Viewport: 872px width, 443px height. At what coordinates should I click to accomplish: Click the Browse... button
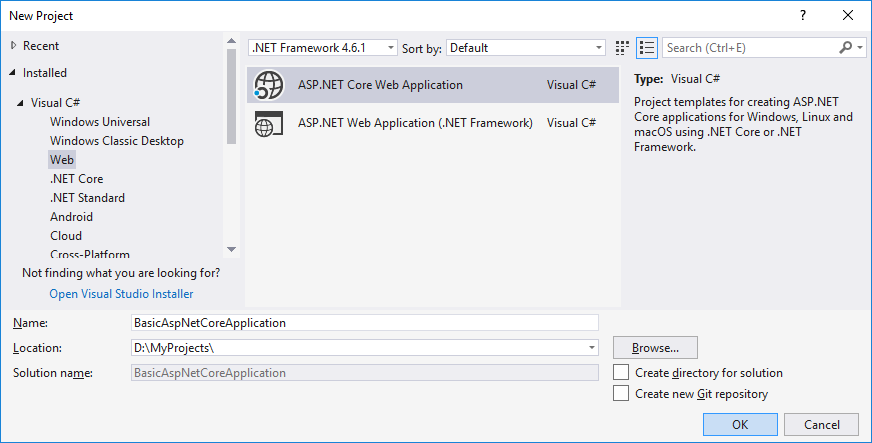[655, 348]
